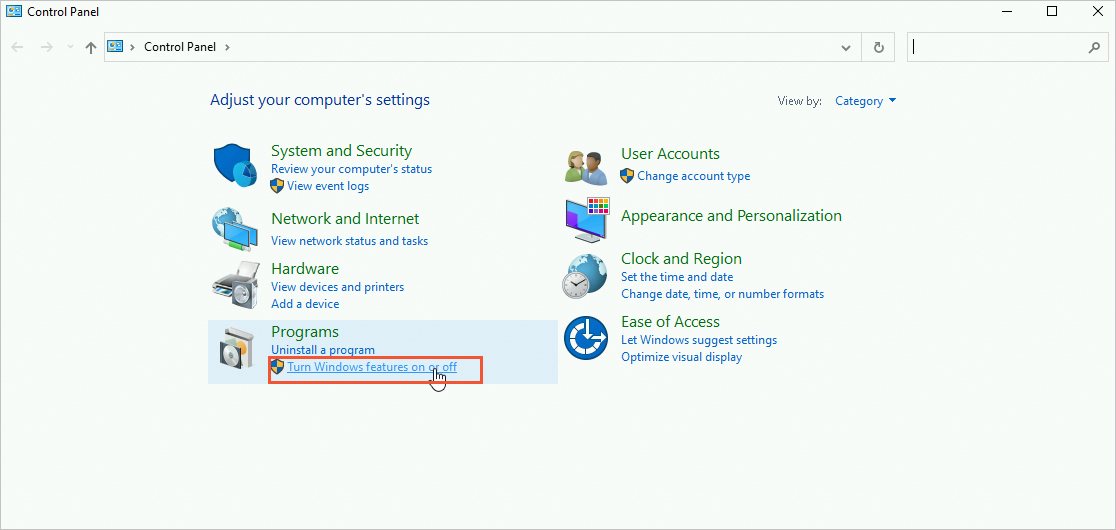This screenshot has width=1116, height=530.
Task: Select the Programs disc box icon
Action: point(236,349)
